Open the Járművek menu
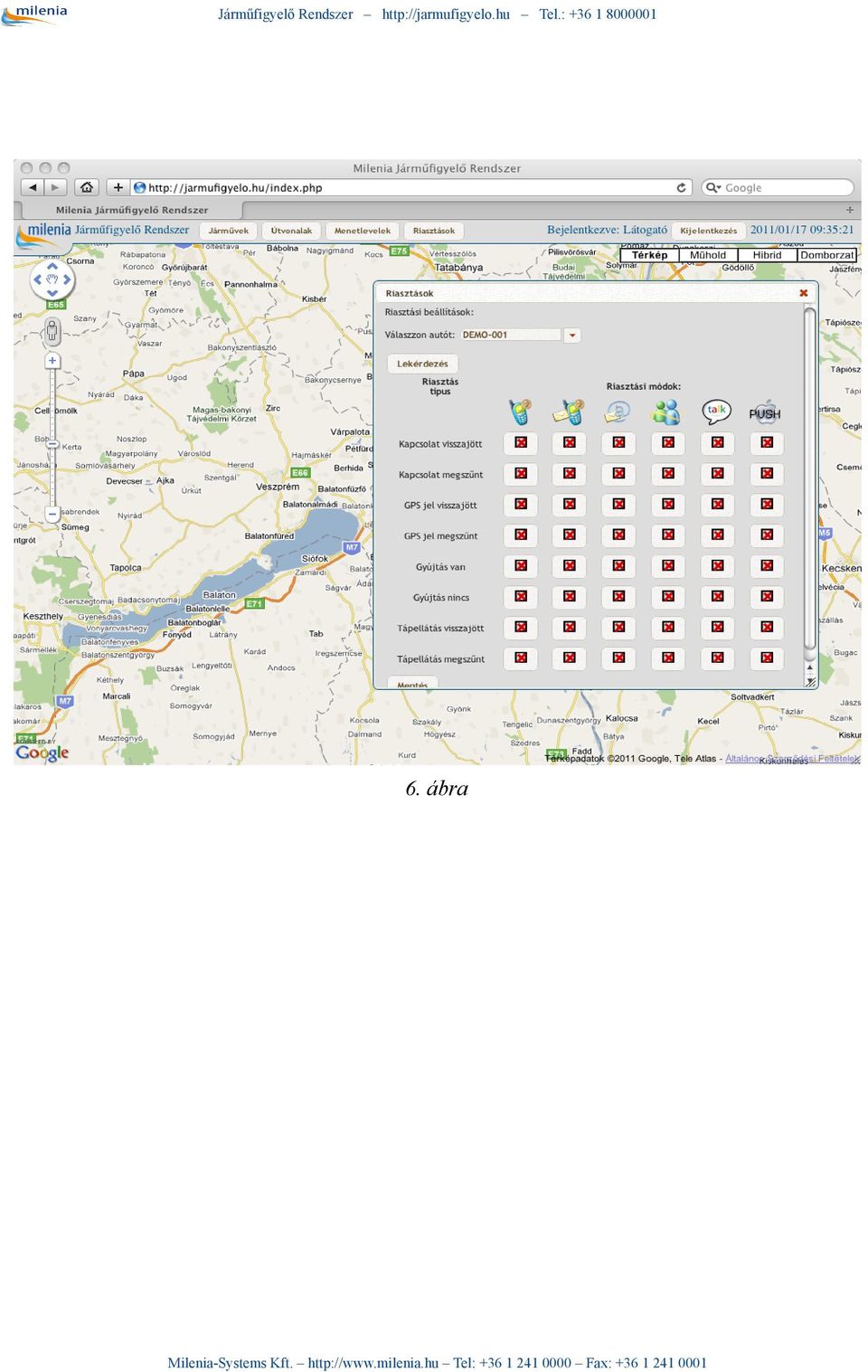Screen dimensions: 868x1372 [228, 231]
